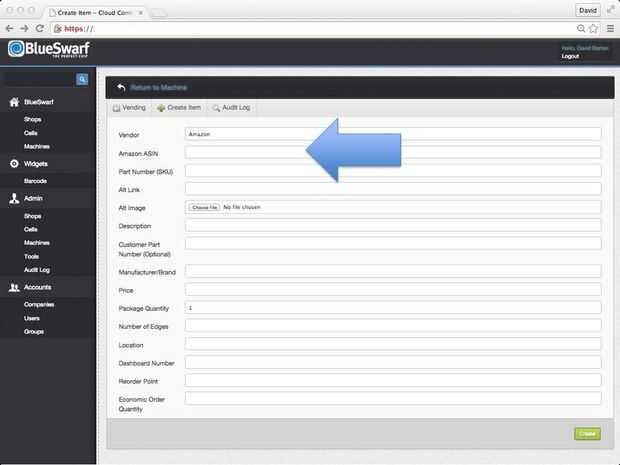
Task: Click the bookmark star icon in address bar
Action: click(x=593, y=28)
